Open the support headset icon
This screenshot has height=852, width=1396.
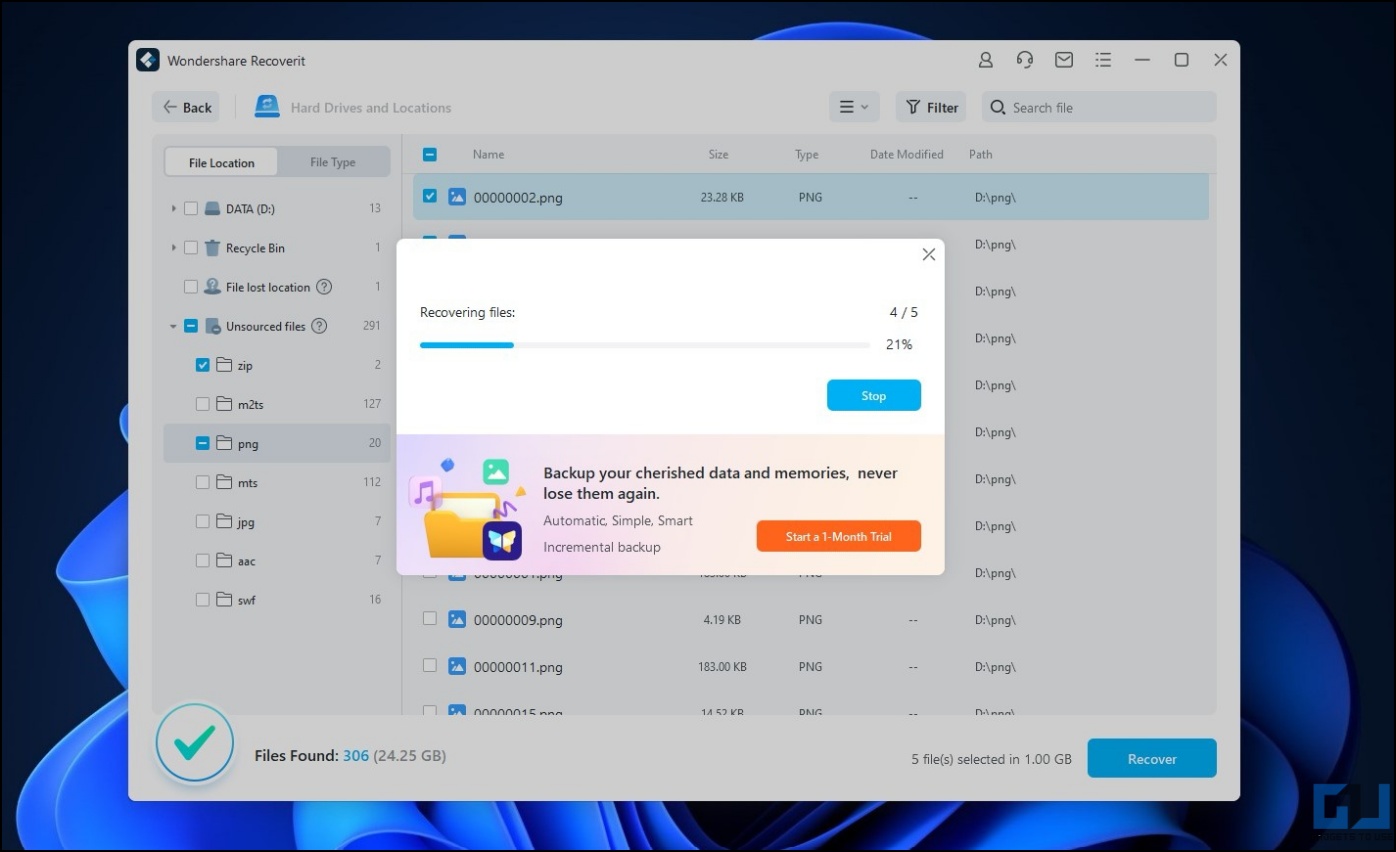pos(1025,60)
